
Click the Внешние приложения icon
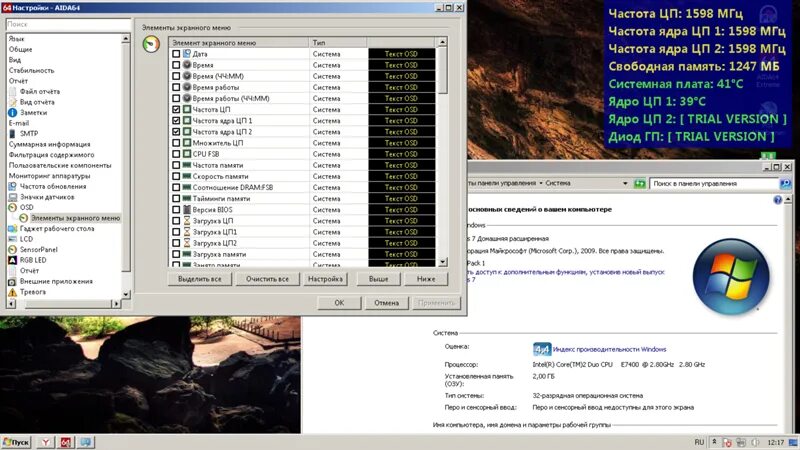pyautogui.click(x=13, y=282)
